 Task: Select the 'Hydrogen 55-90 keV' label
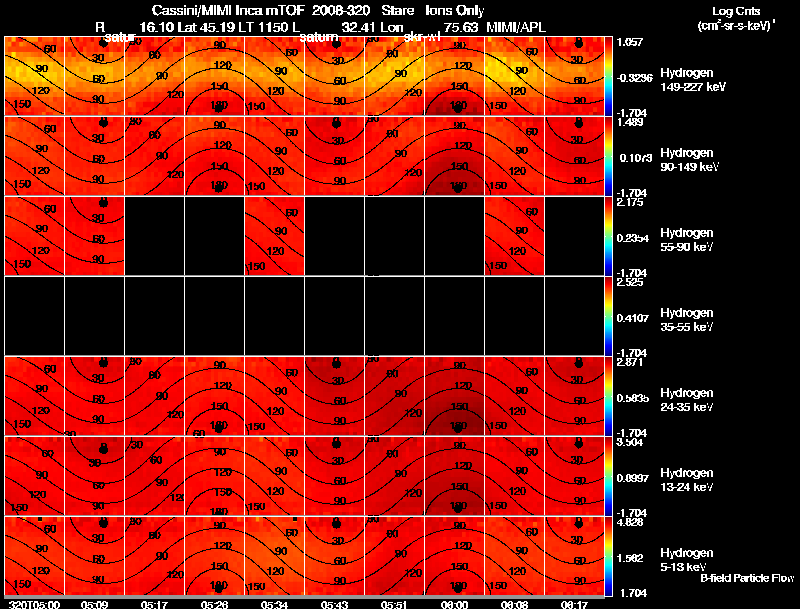(687, 240)
